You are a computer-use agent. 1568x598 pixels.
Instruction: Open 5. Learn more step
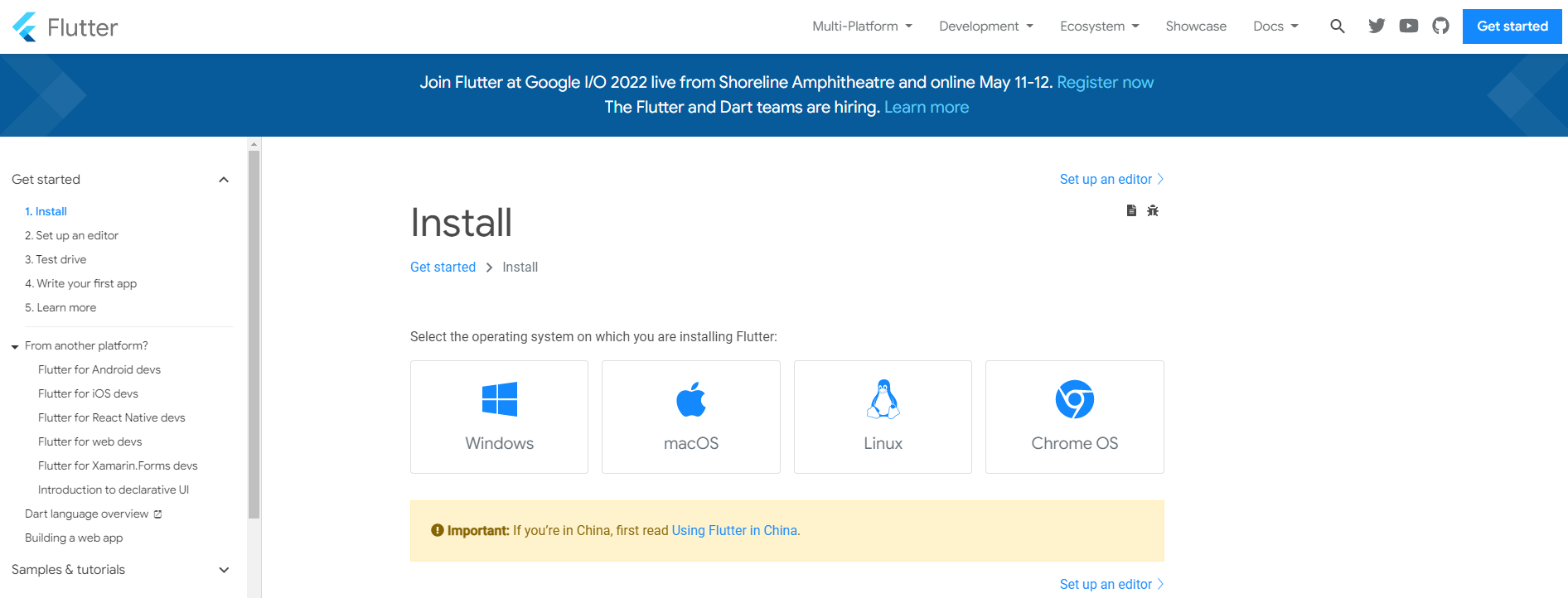(x=60, y=307)
